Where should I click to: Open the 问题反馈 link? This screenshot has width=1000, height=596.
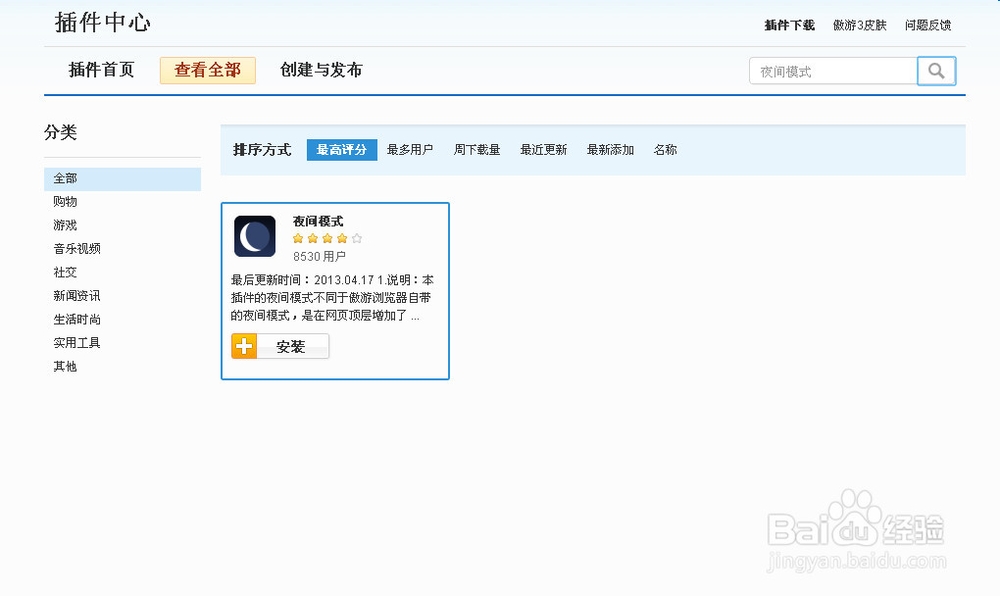pos(928,24)
